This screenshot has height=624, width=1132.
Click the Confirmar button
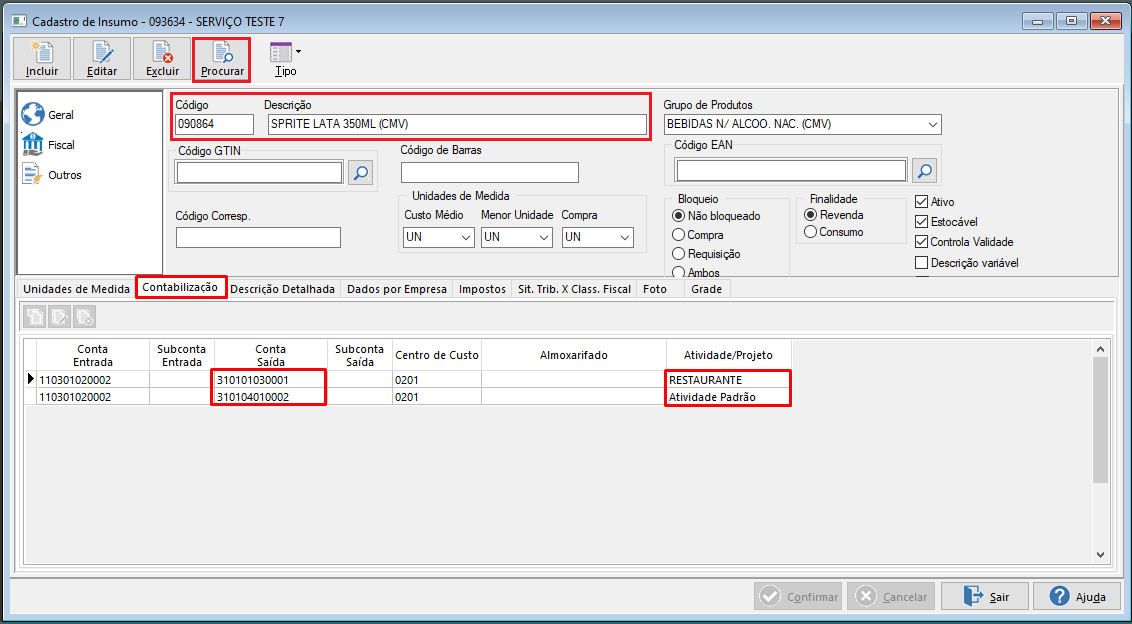798,597
